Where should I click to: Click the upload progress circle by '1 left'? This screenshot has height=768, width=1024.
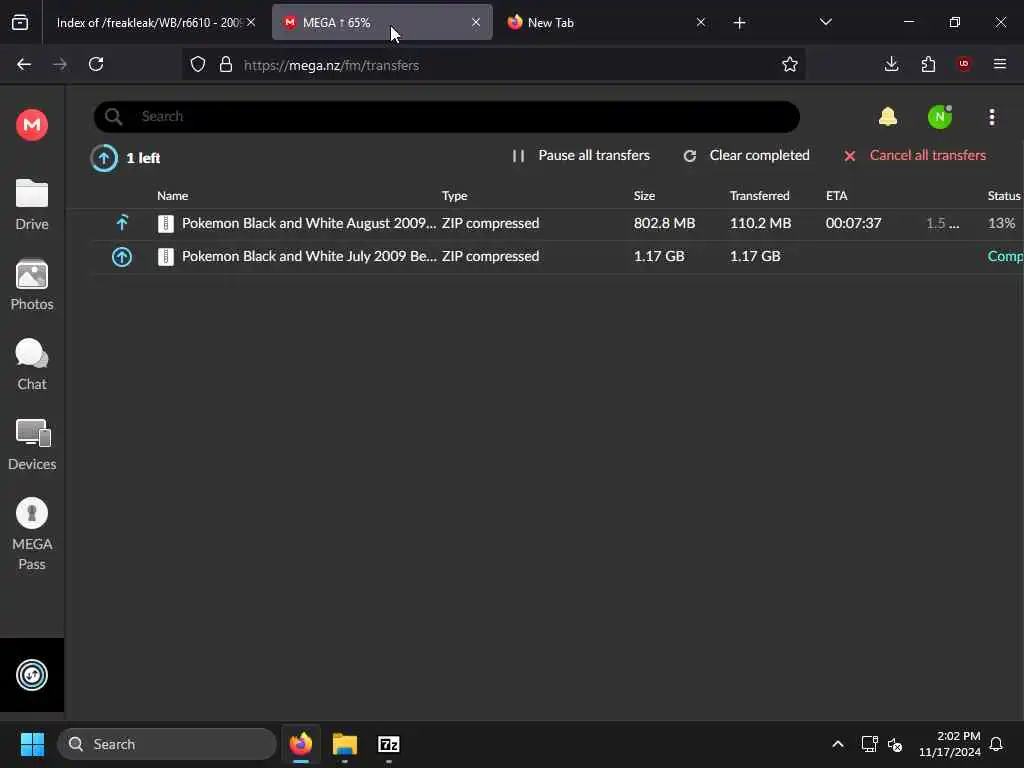point(104,157)
